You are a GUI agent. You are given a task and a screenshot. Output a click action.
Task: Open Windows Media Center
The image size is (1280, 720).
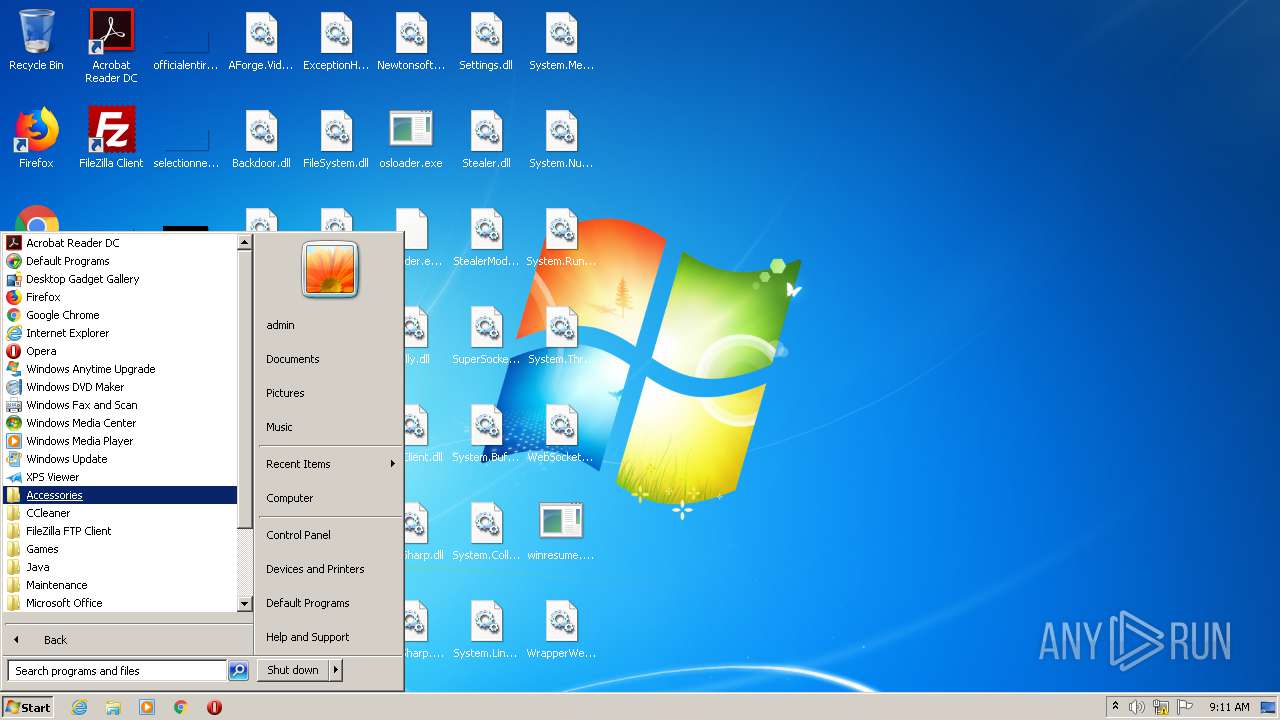(120, 423)
